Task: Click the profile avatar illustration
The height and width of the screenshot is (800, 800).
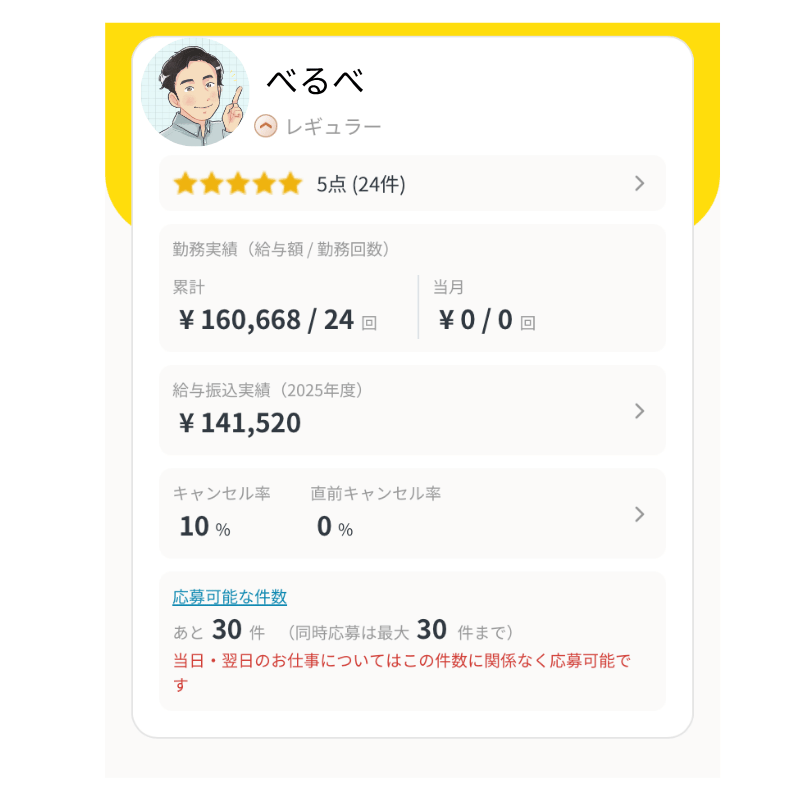Action: coord(196,93)
